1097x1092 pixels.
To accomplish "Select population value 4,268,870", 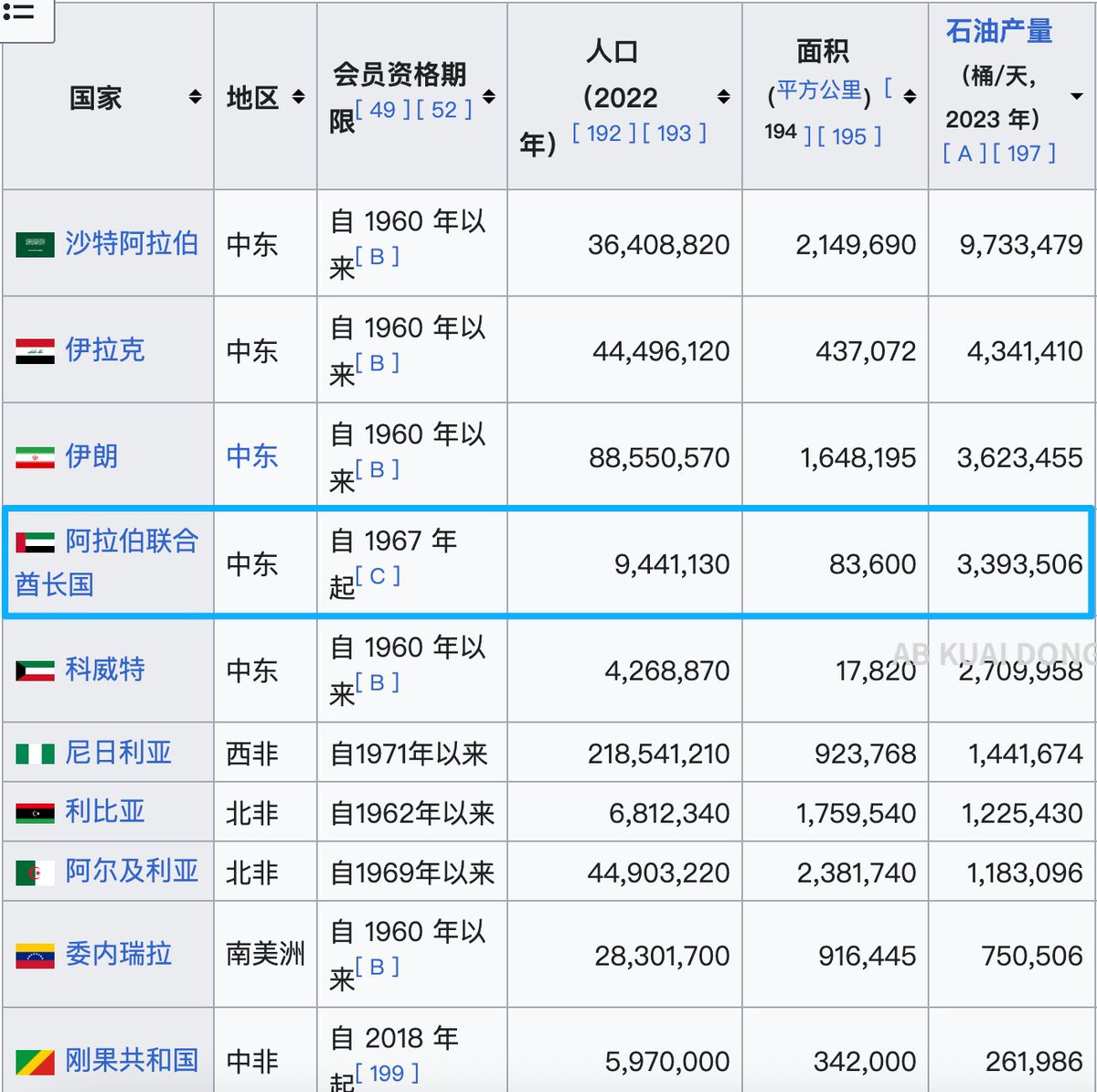I will 667,670.
